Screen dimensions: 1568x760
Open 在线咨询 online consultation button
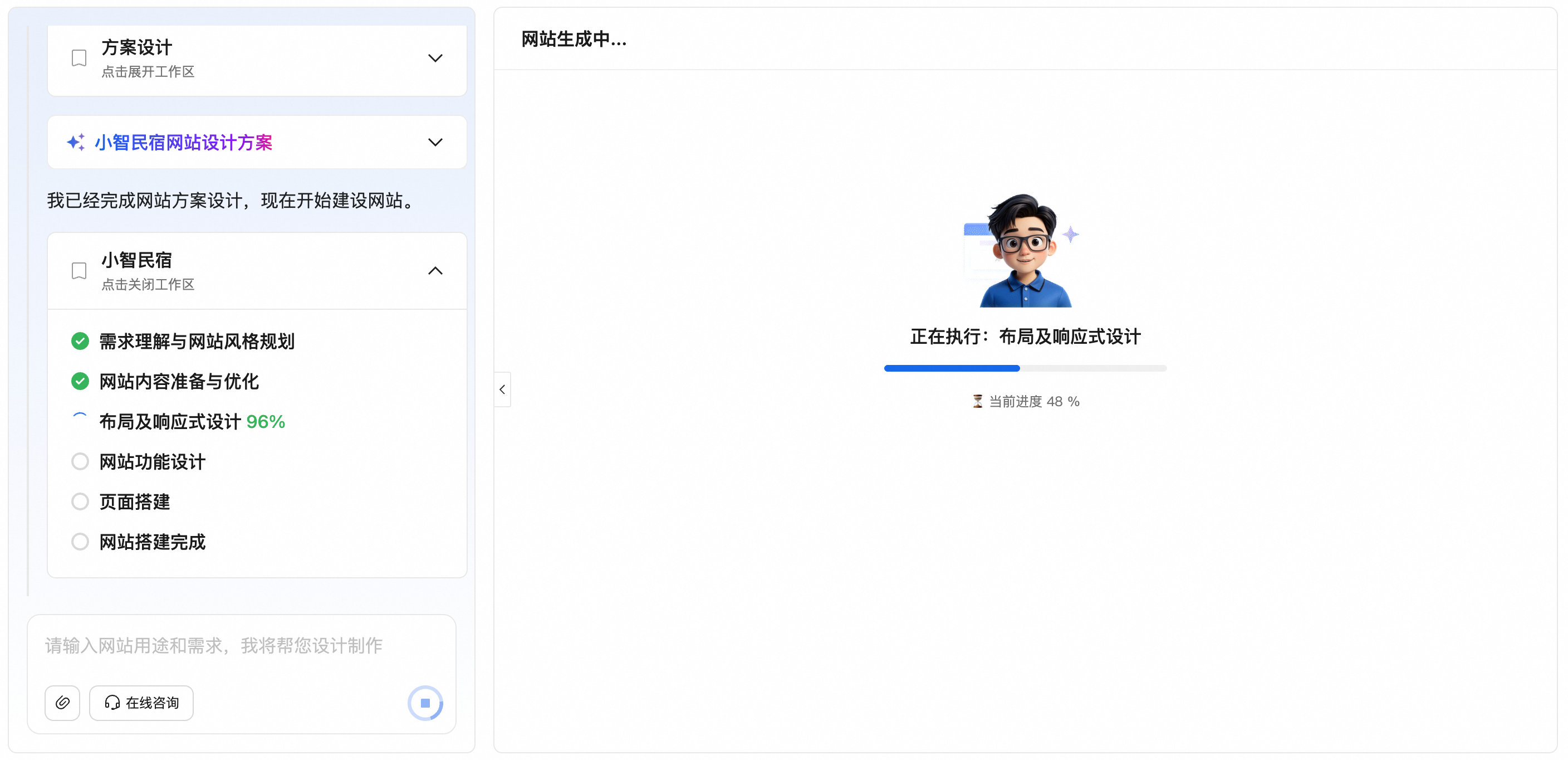[141, 703]
